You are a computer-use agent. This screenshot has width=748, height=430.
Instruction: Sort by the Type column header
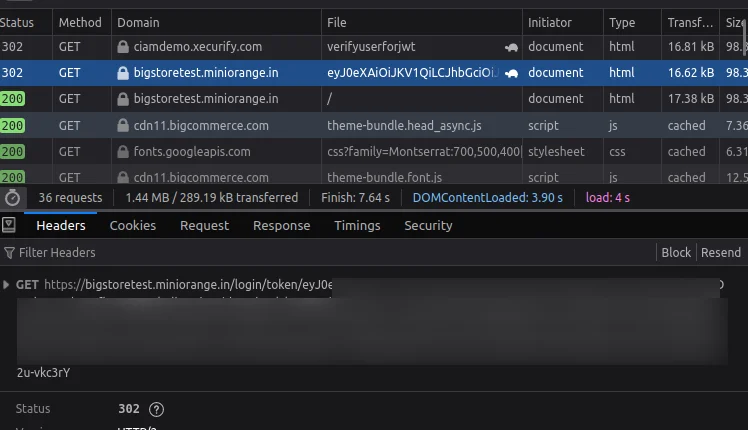(x=633, y=22)
